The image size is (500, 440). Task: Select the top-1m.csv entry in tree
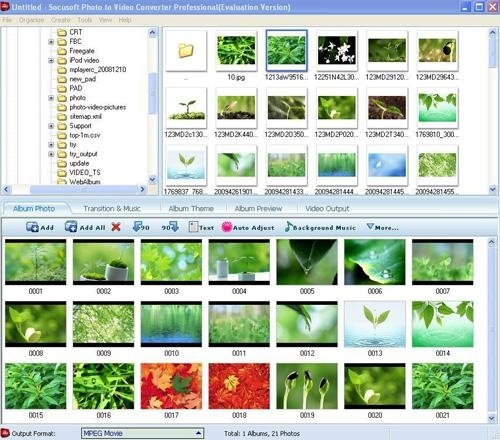79,135
